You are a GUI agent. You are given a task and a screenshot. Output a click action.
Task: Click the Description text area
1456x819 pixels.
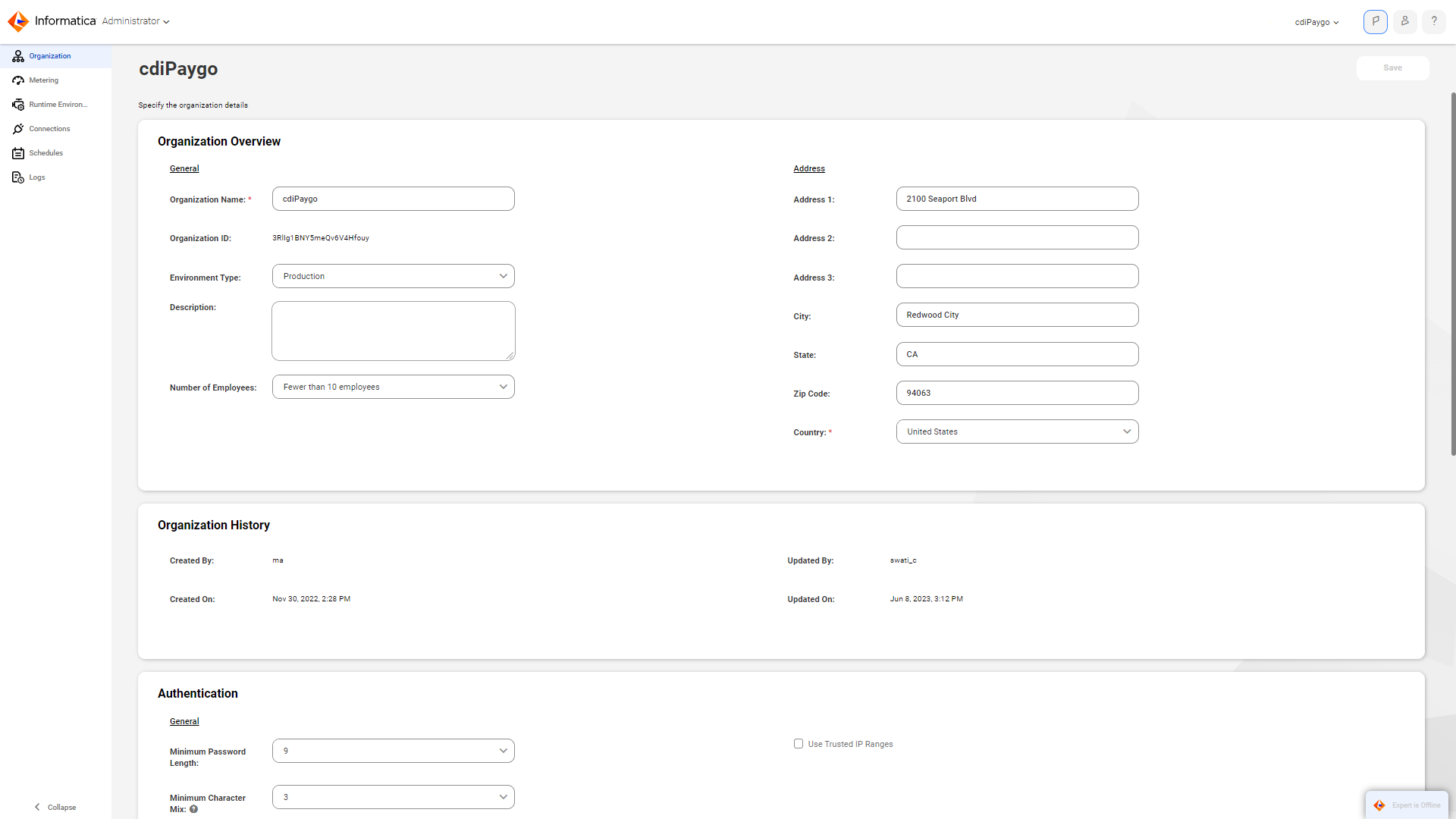tap(394, 331)
